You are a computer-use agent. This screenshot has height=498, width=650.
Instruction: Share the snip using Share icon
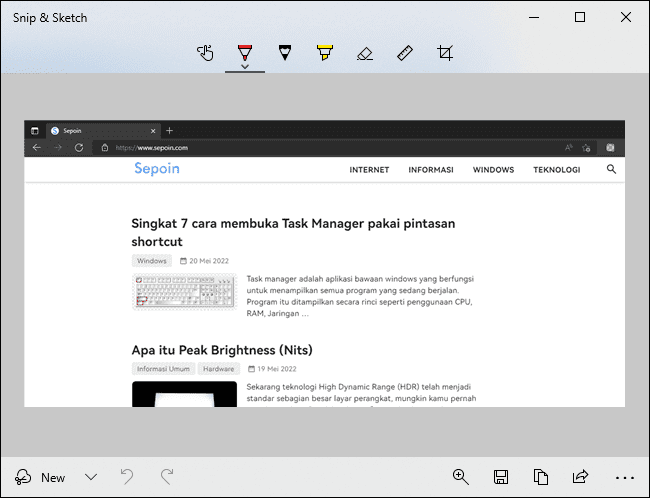point(580,477)
